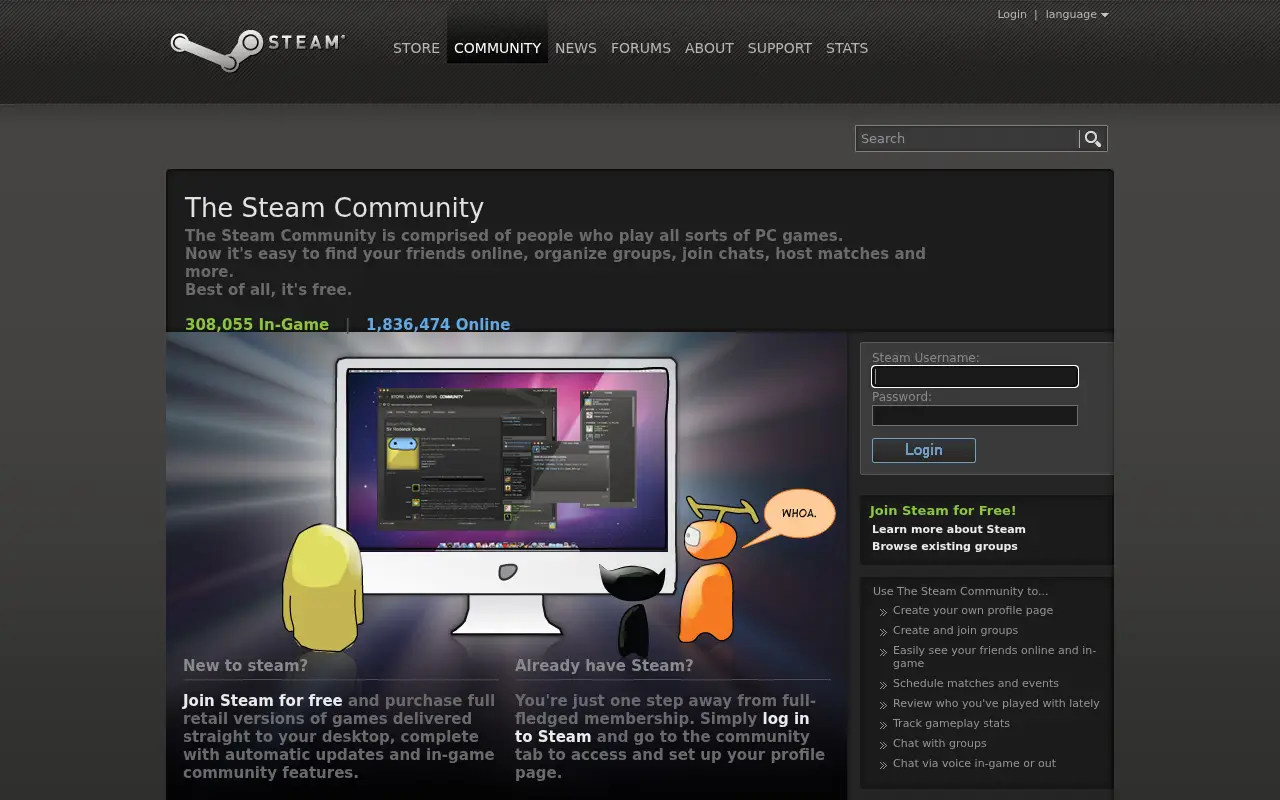The image size is (1280, 800).
Task: Click 'Chat via voice in-game or out'
Action: coord(974,763)
